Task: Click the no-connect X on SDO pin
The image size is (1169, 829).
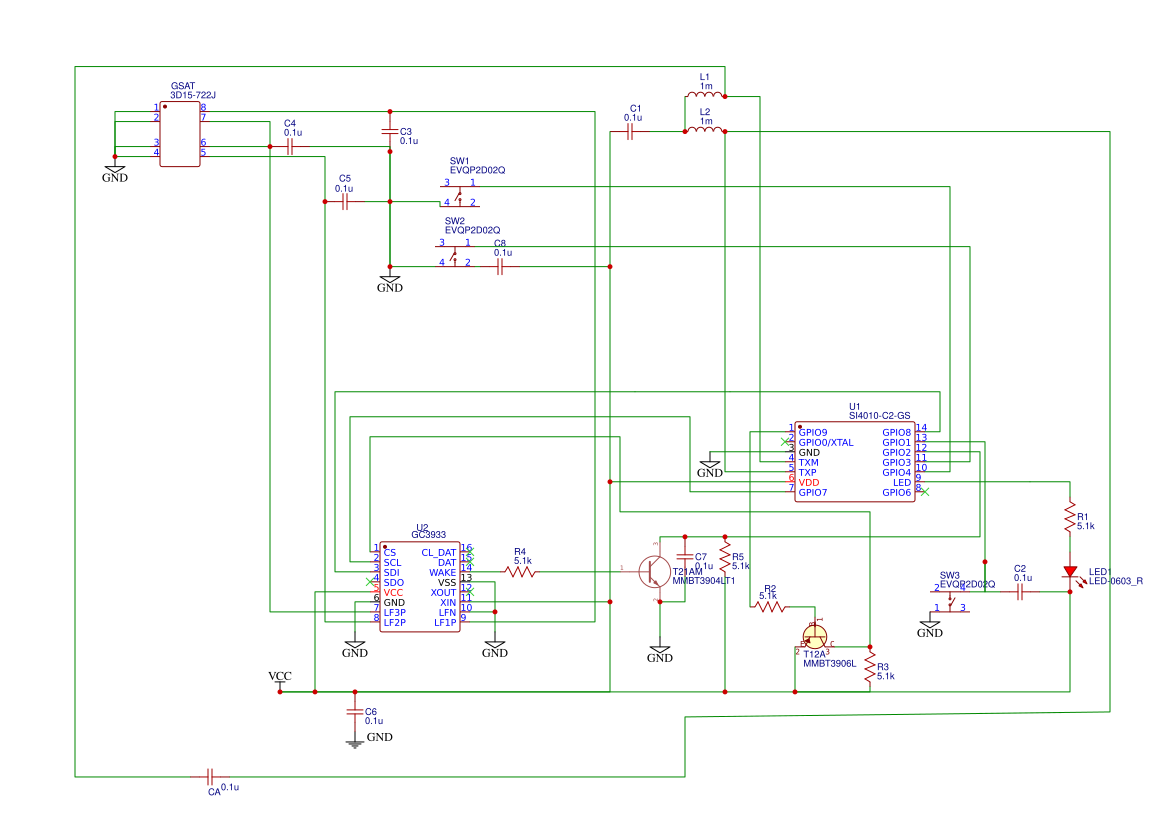Action: [x=370, y=581]
